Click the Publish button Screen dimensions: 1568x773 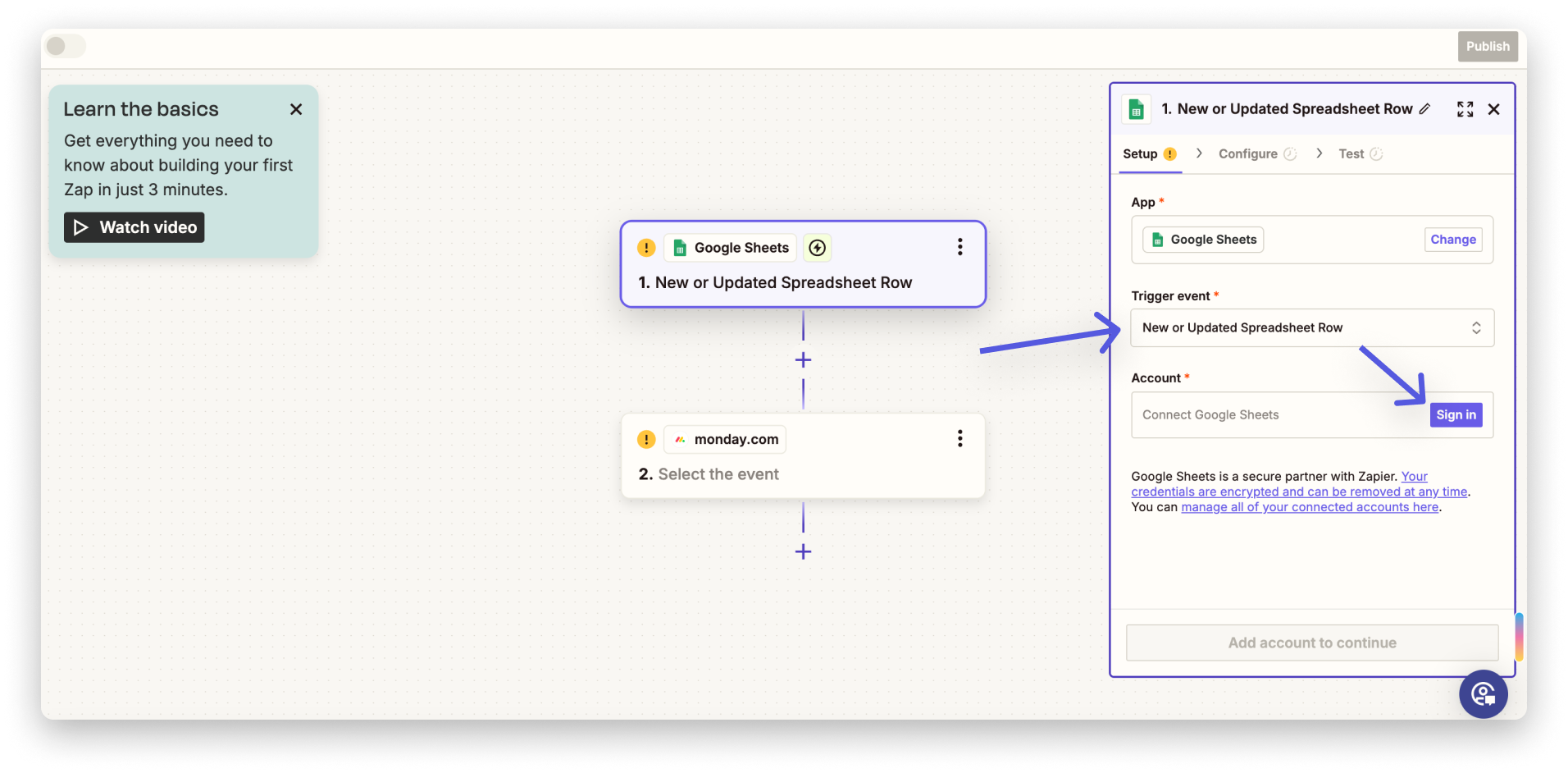pos(1488,47)
